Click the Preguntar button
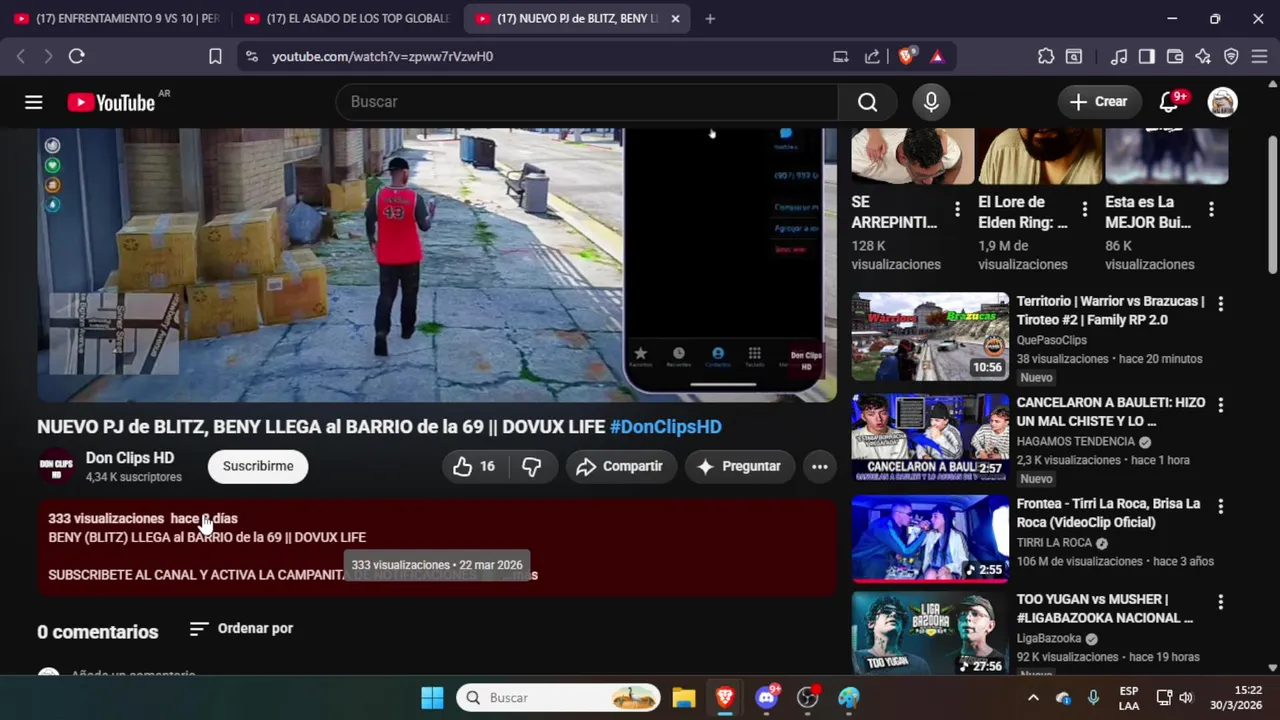Viewport: 1280px width, 720px height. coord(739,466)
